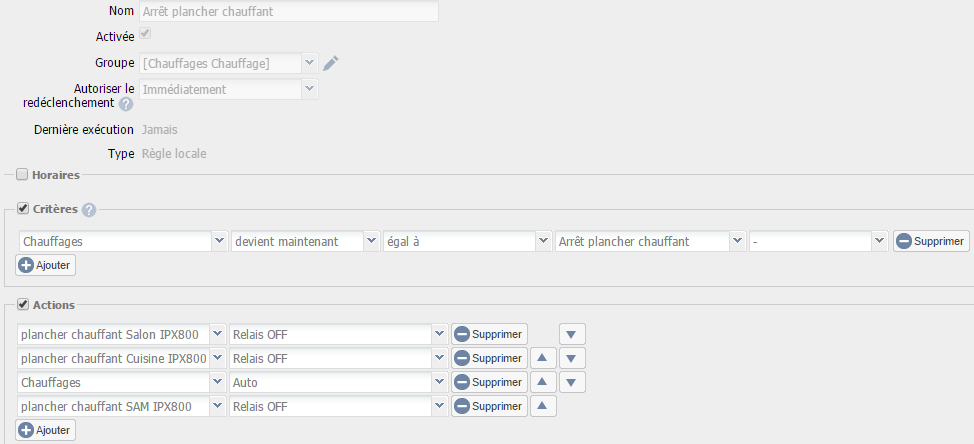Uncheck the Actions section checkbox
Viewport: 974px width, 444px height.
(x=24, y=304)
